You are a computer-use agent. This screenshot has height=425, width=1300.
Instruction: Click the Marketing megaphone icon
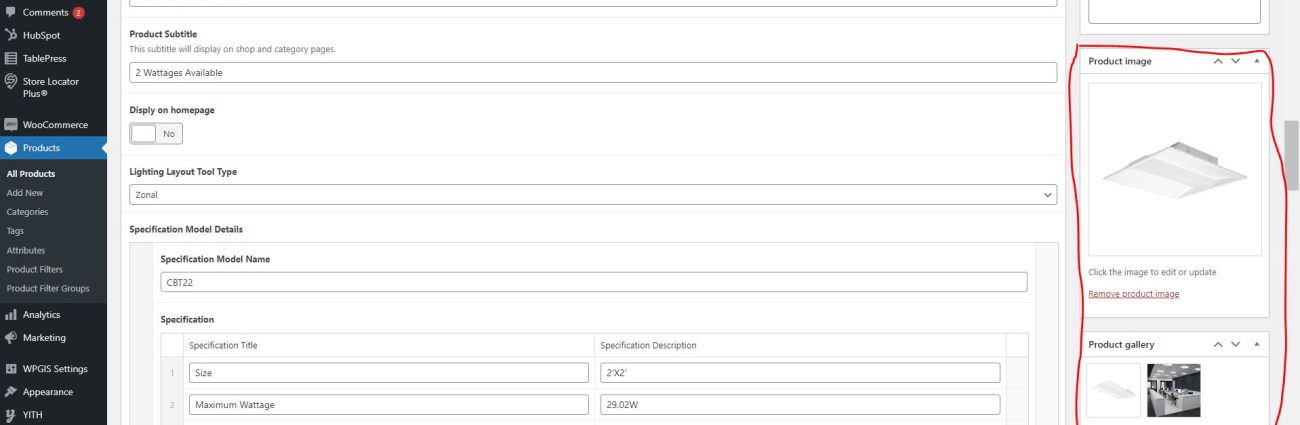11,338
